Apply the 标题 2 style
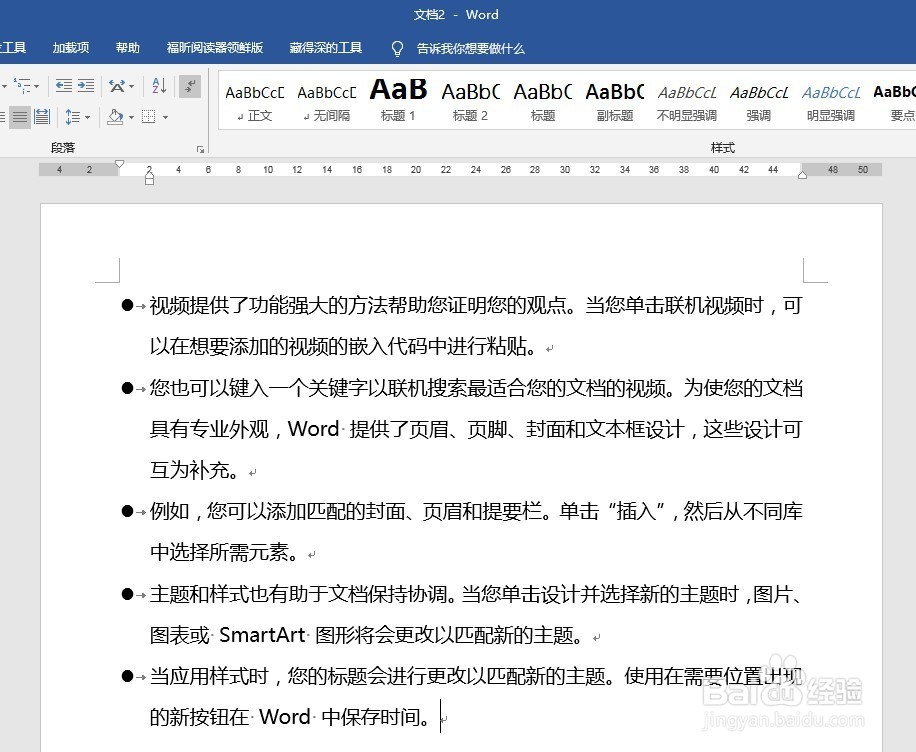 [x=470, y=102]
